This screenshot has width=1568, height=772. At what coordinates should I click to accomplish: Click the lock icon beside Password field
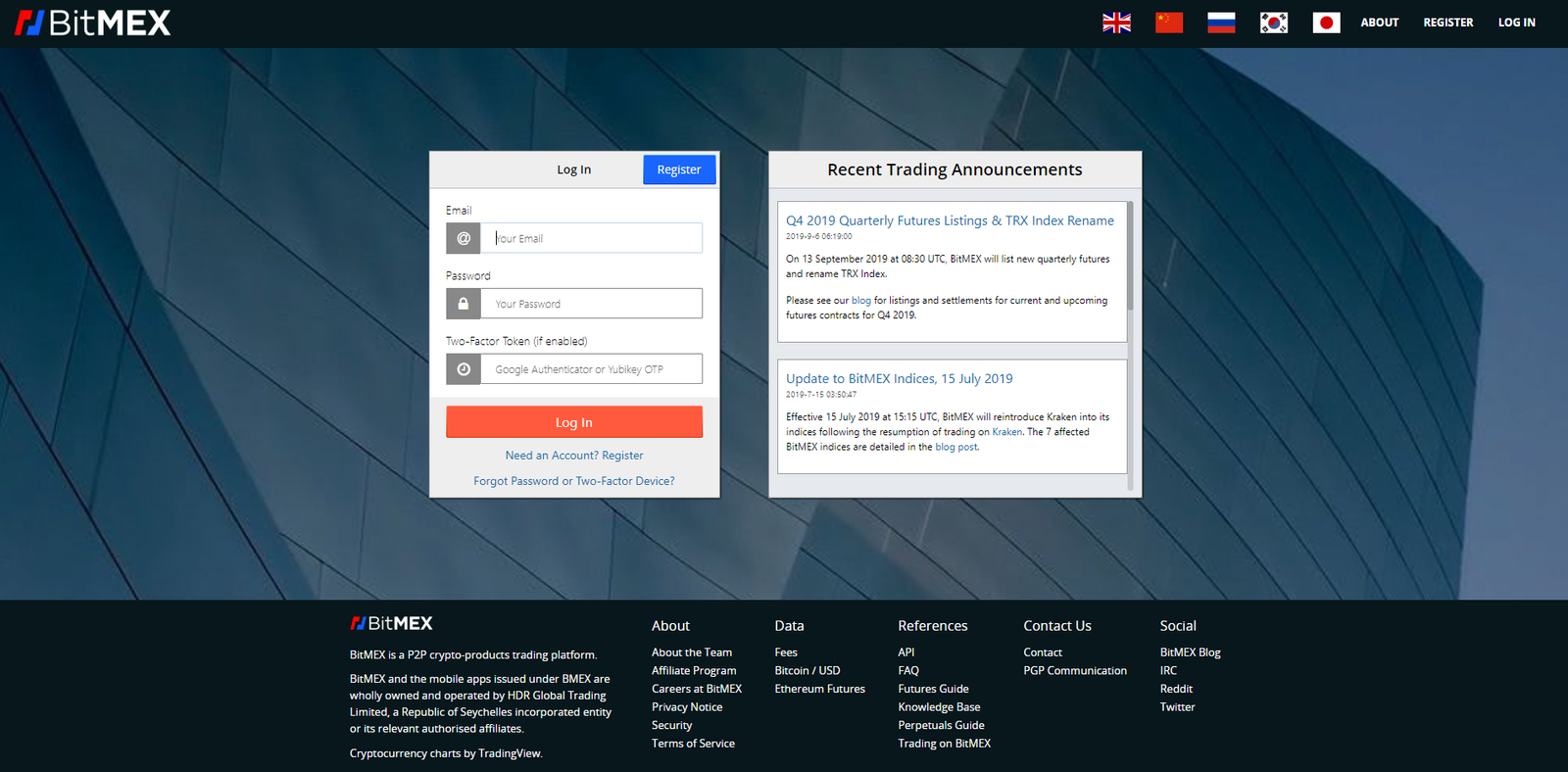464,304
